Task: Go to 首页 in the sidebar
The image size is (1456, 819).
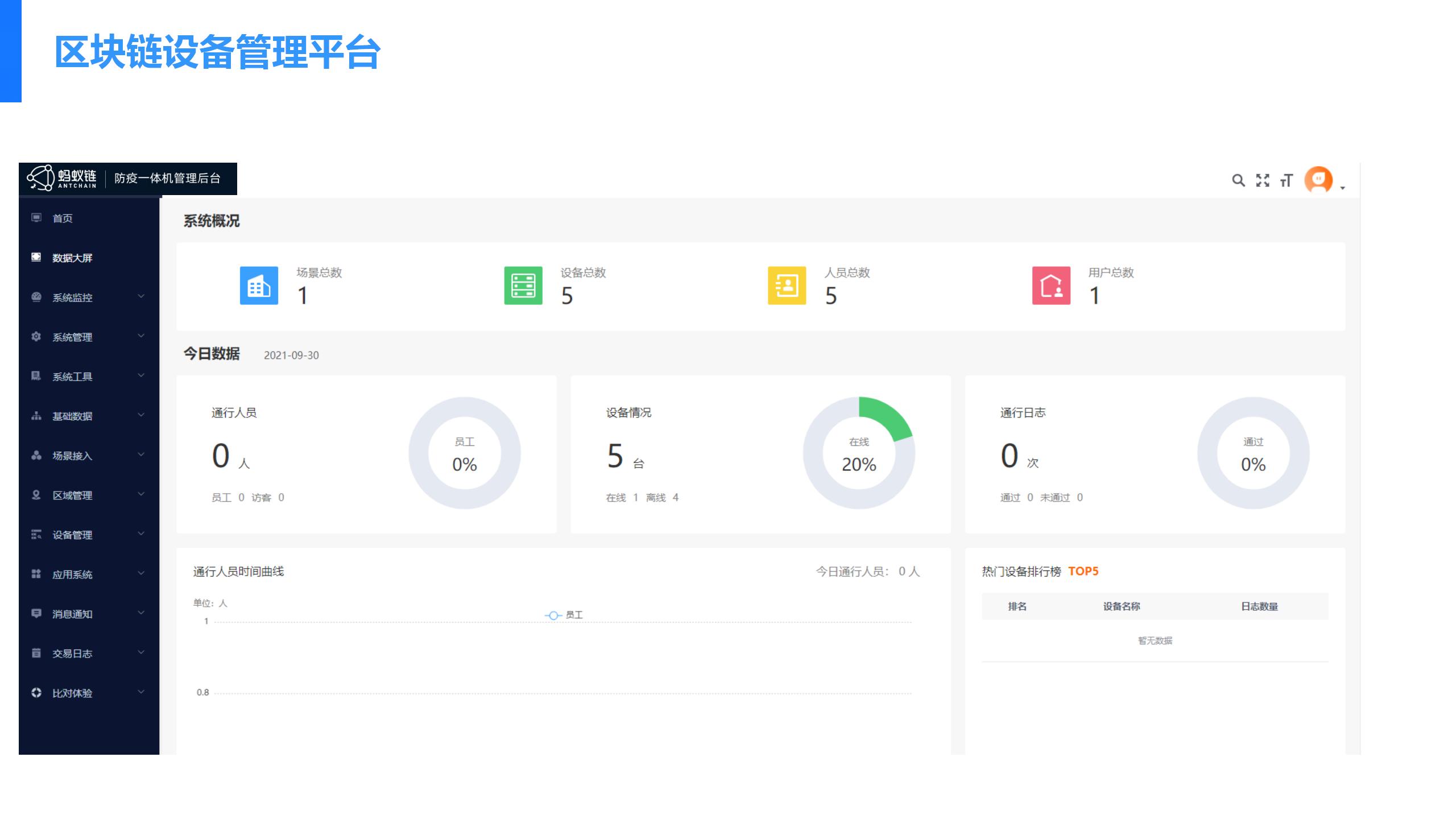Action: tap(62, 218)
